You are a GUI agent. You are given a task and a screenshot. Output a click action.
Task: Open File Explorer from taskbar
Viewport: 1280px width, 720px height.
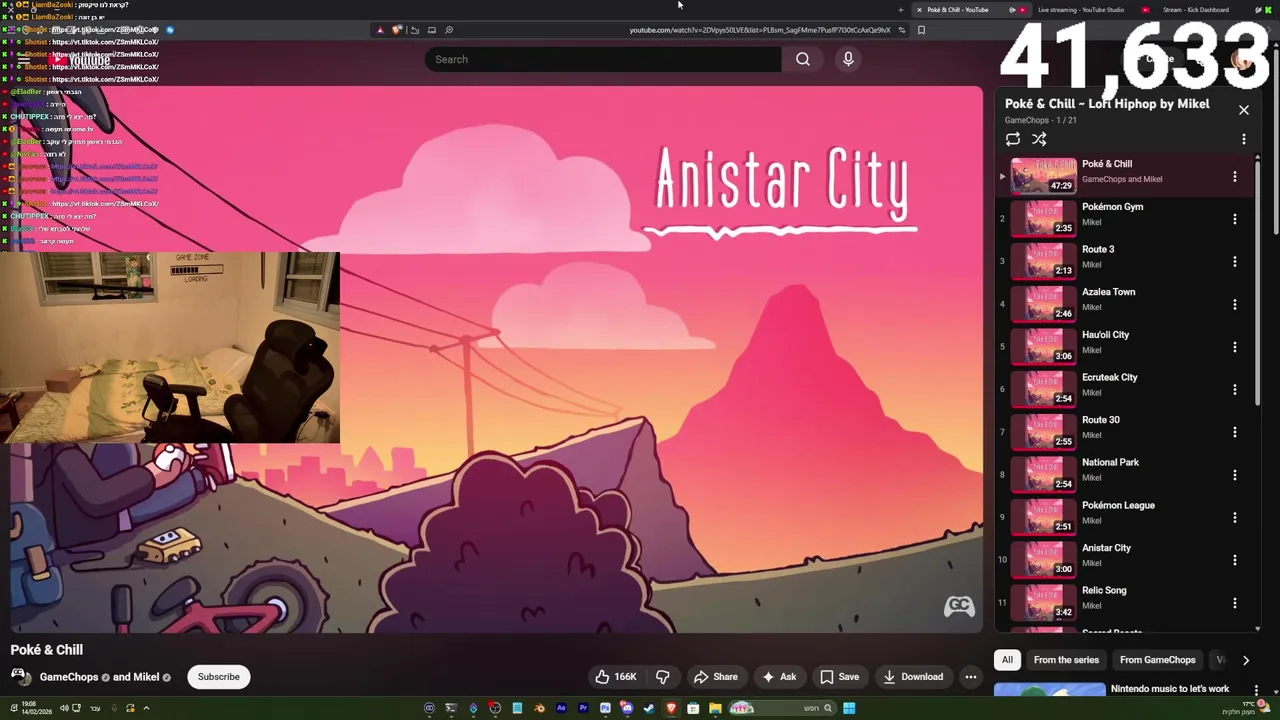tap(715, 708)
